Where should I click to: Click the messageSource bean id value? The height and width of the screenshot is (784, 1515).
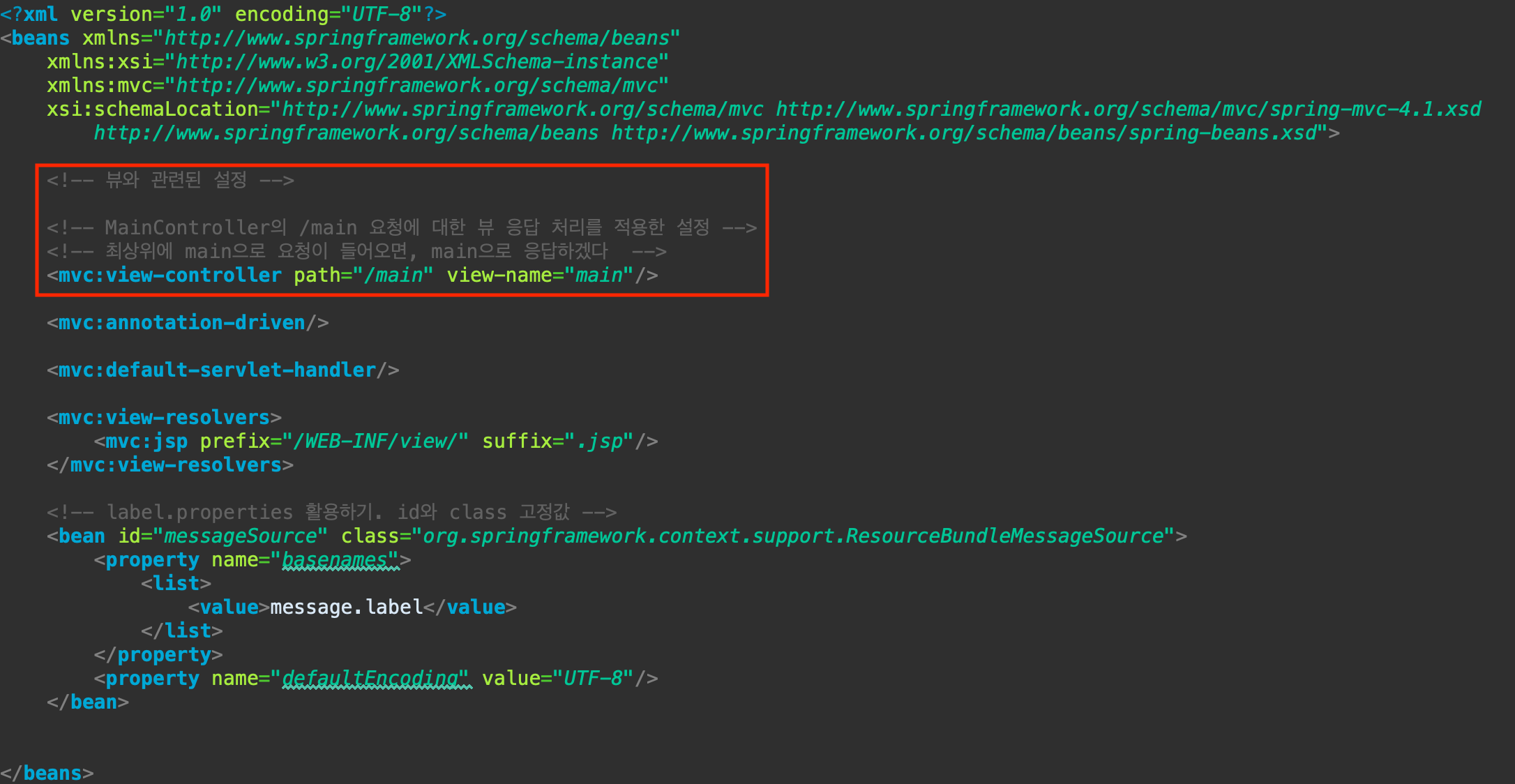(x=240, y=536)
